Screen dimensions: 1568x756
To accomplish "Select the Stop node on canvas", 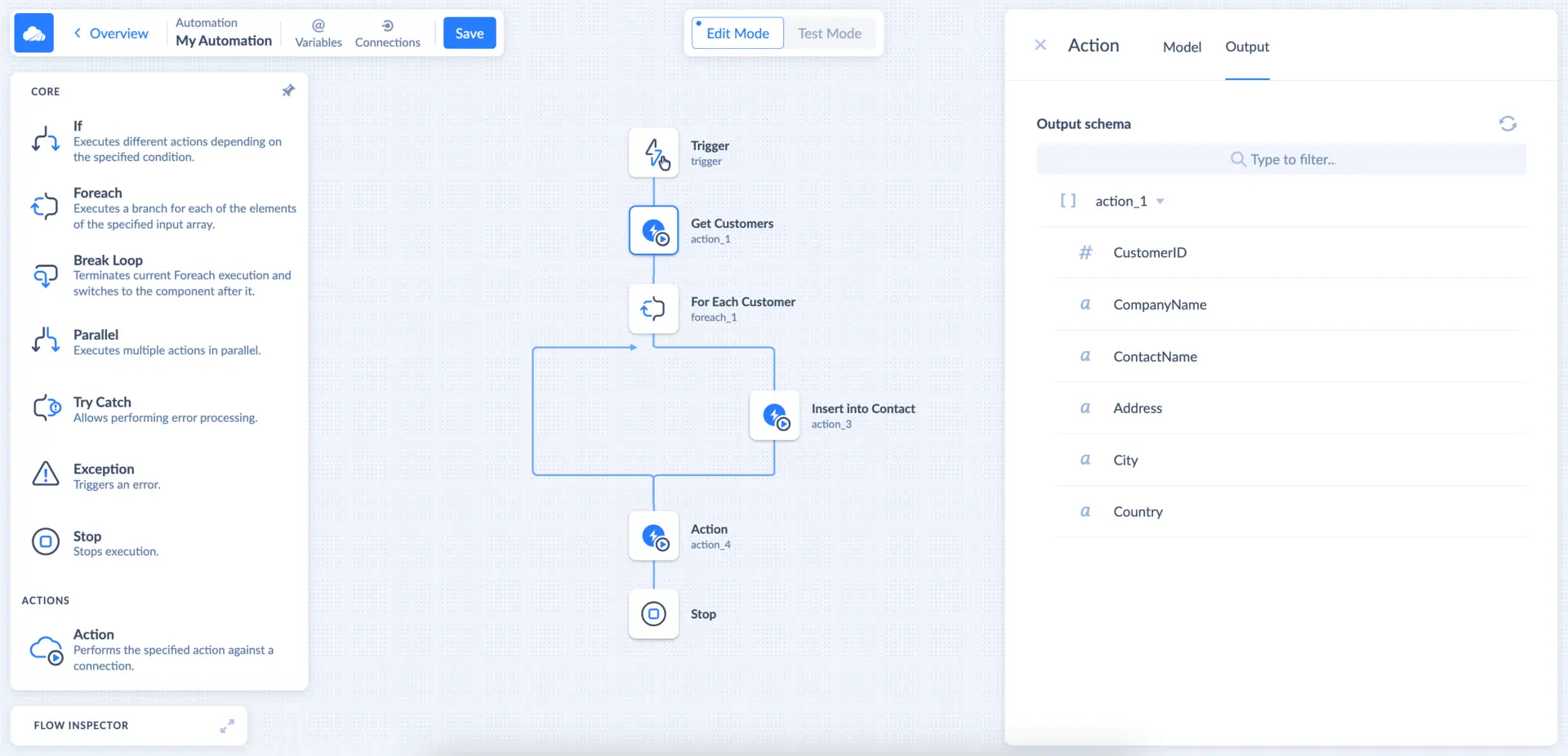I will 653,614.
